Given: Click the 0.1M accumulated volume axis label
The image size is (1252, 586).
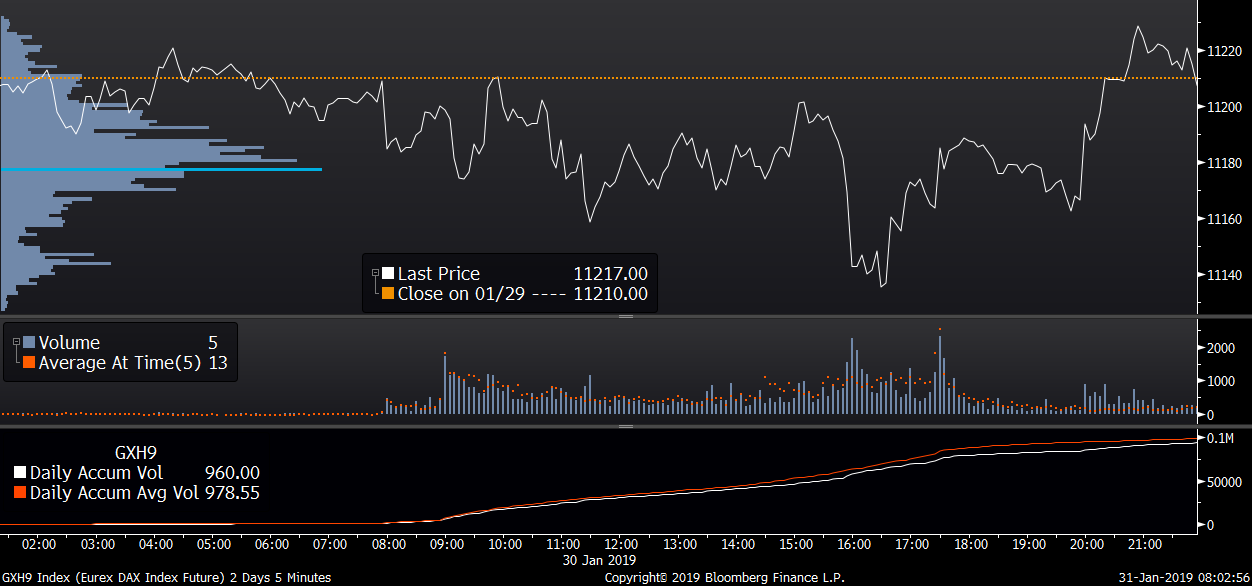Looking at the screenshot, I should pyautogui.click(x=1220, y=439).
